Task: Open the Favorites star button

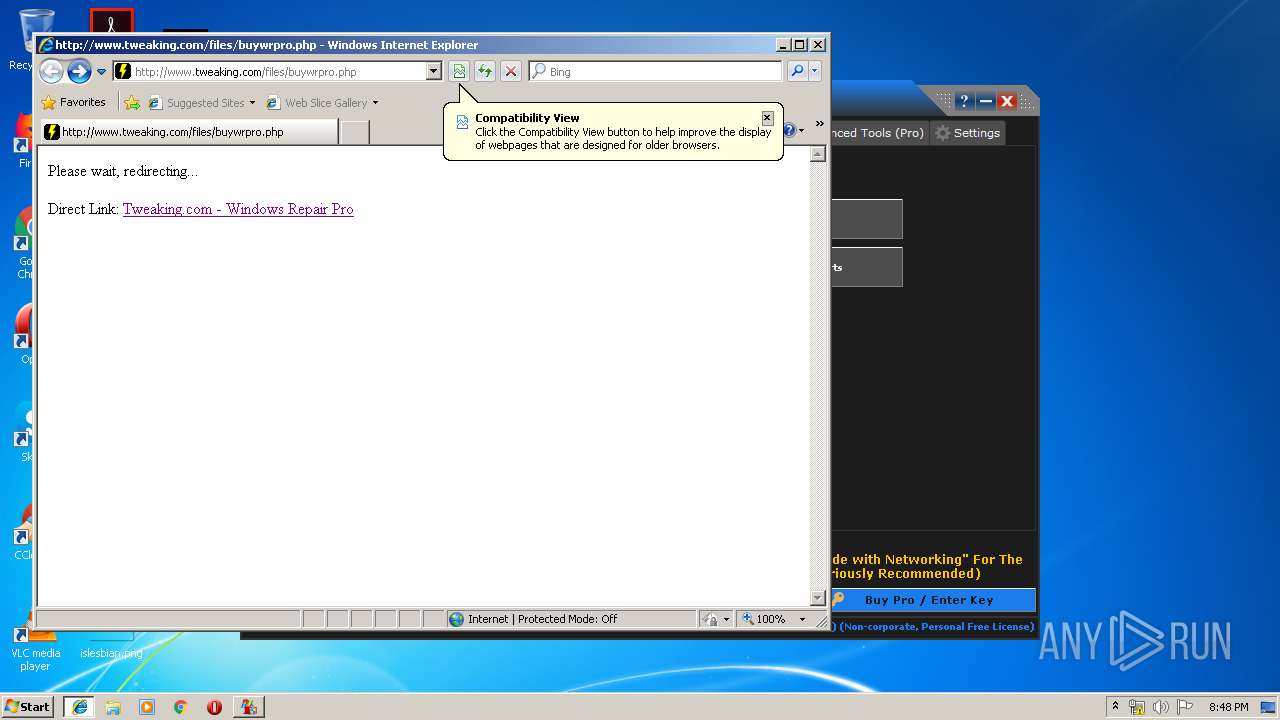Action: coord(73,102)
